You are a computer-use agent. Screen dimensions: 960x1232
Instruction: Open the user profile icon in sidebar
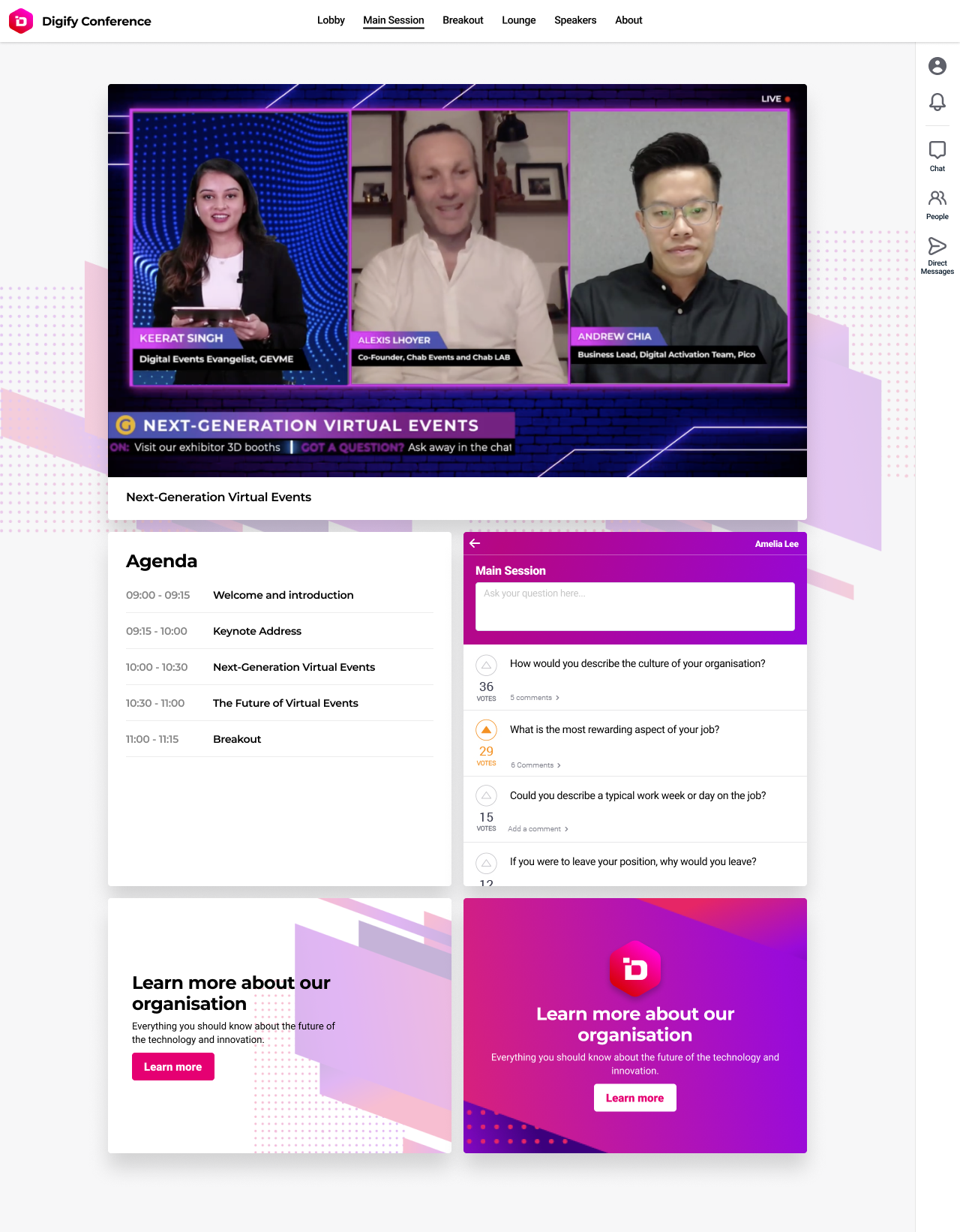coord(937,66)
